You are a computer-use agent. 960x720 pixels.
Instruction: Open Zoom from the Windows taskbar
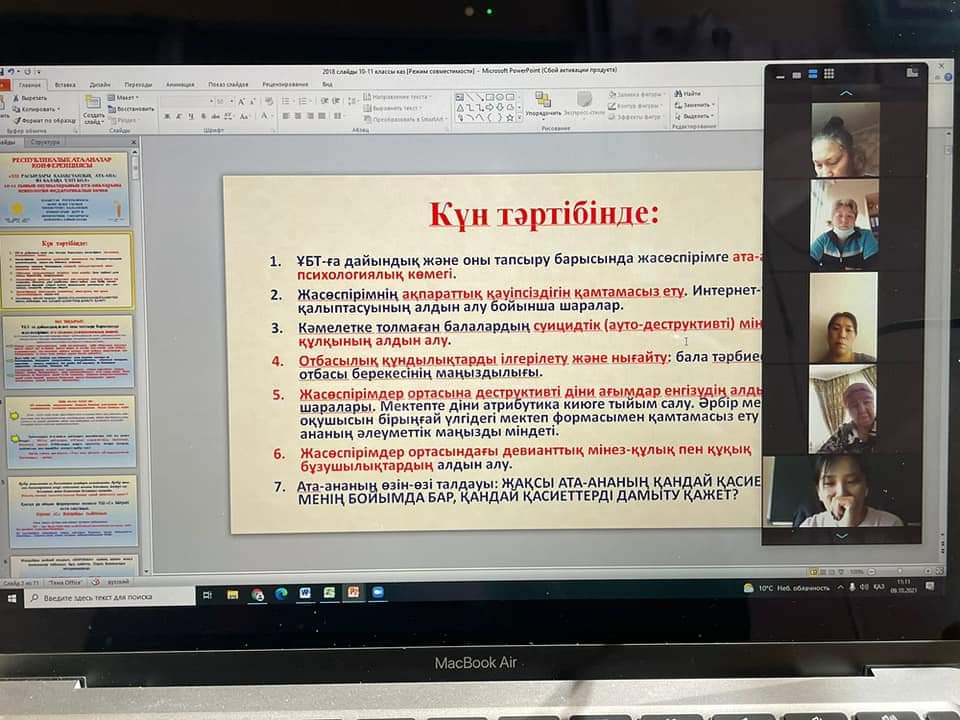(378, 592)
